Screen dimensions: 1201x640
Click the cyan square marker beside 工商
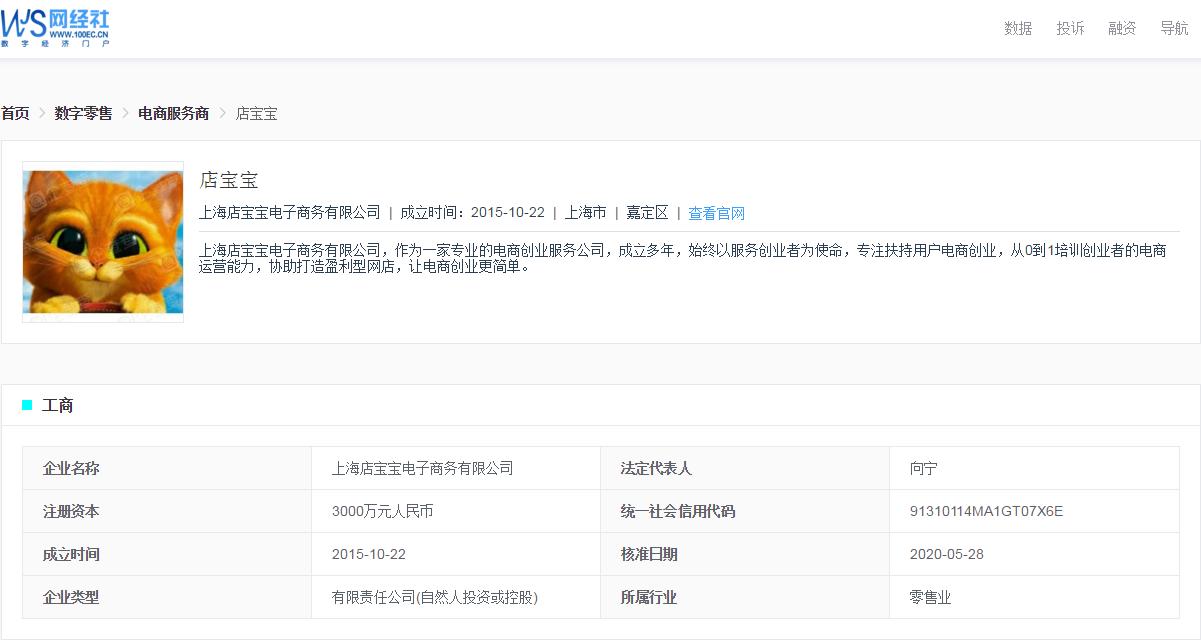click(26, 405)
